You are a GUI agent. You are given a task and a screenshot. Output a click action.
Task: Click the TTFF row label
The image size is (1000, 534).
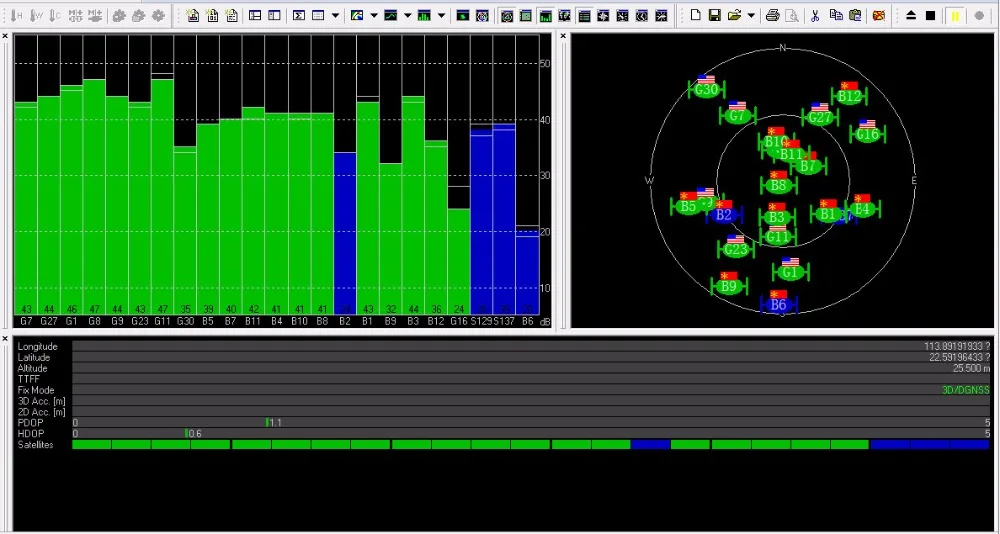[28, 379]
